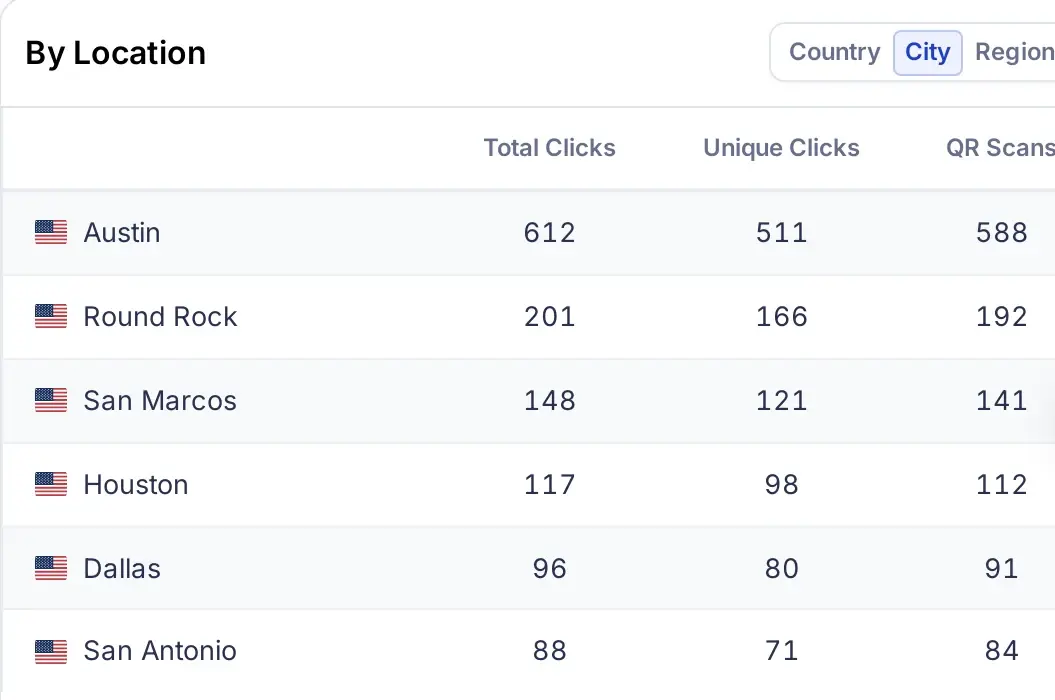Click San Antonio unique clicks value 71
The image size is (1055, 700).
click(x=781, y=651)
